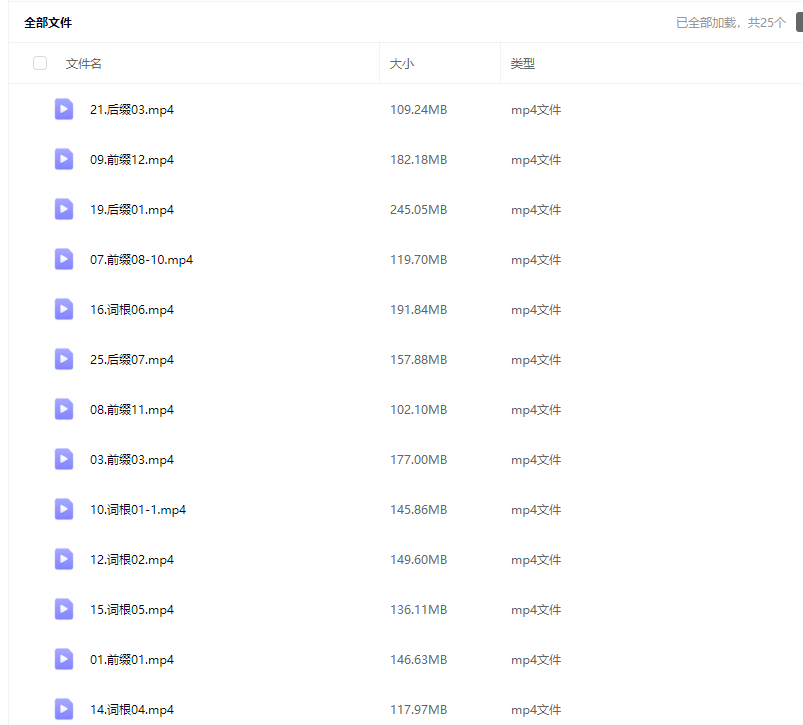The image size is (803, 725).
Task: Sort by the 大小 column header
Action: [402, 63]
